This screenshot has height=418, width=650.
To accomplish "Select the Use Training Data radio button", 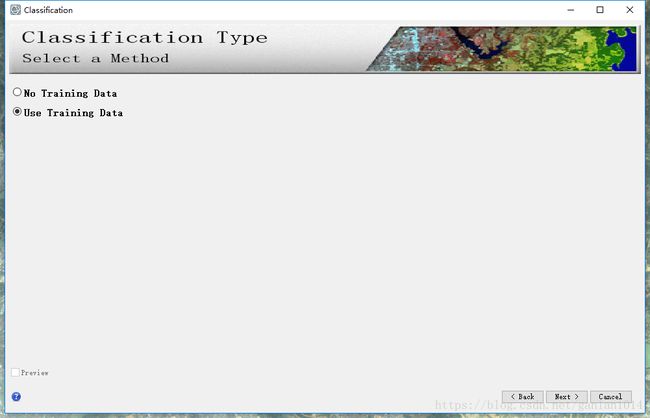I will coord(17,112).
